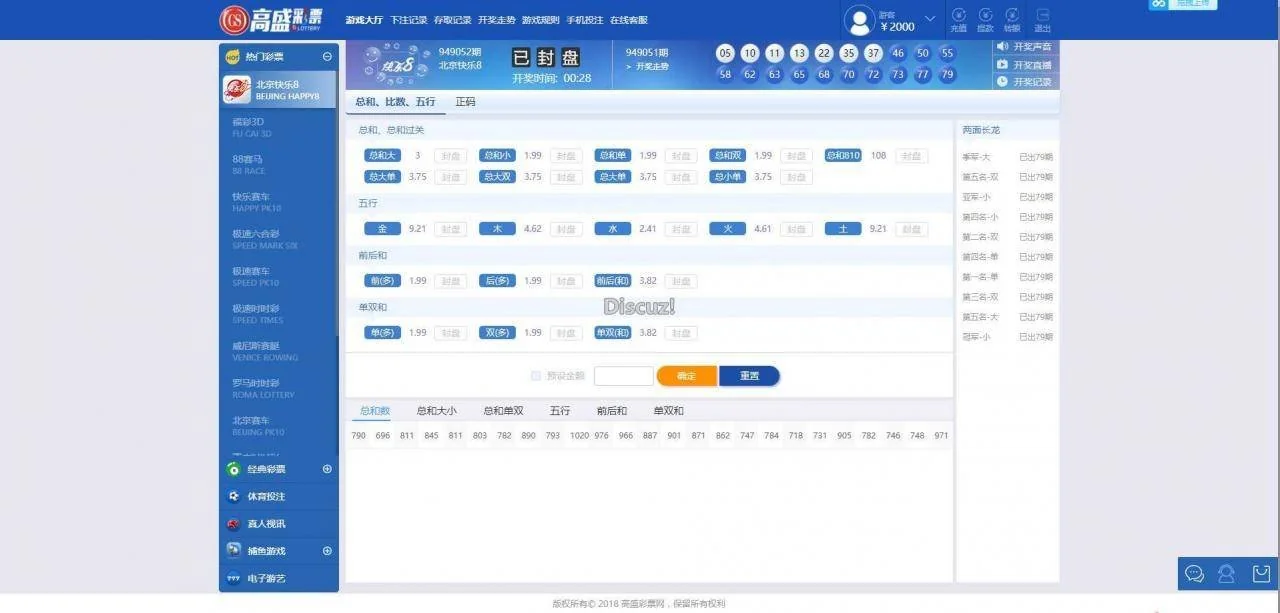1280x613 pixels.
Task: Expand the 经典彩票 section
Action: click(327, 469)
